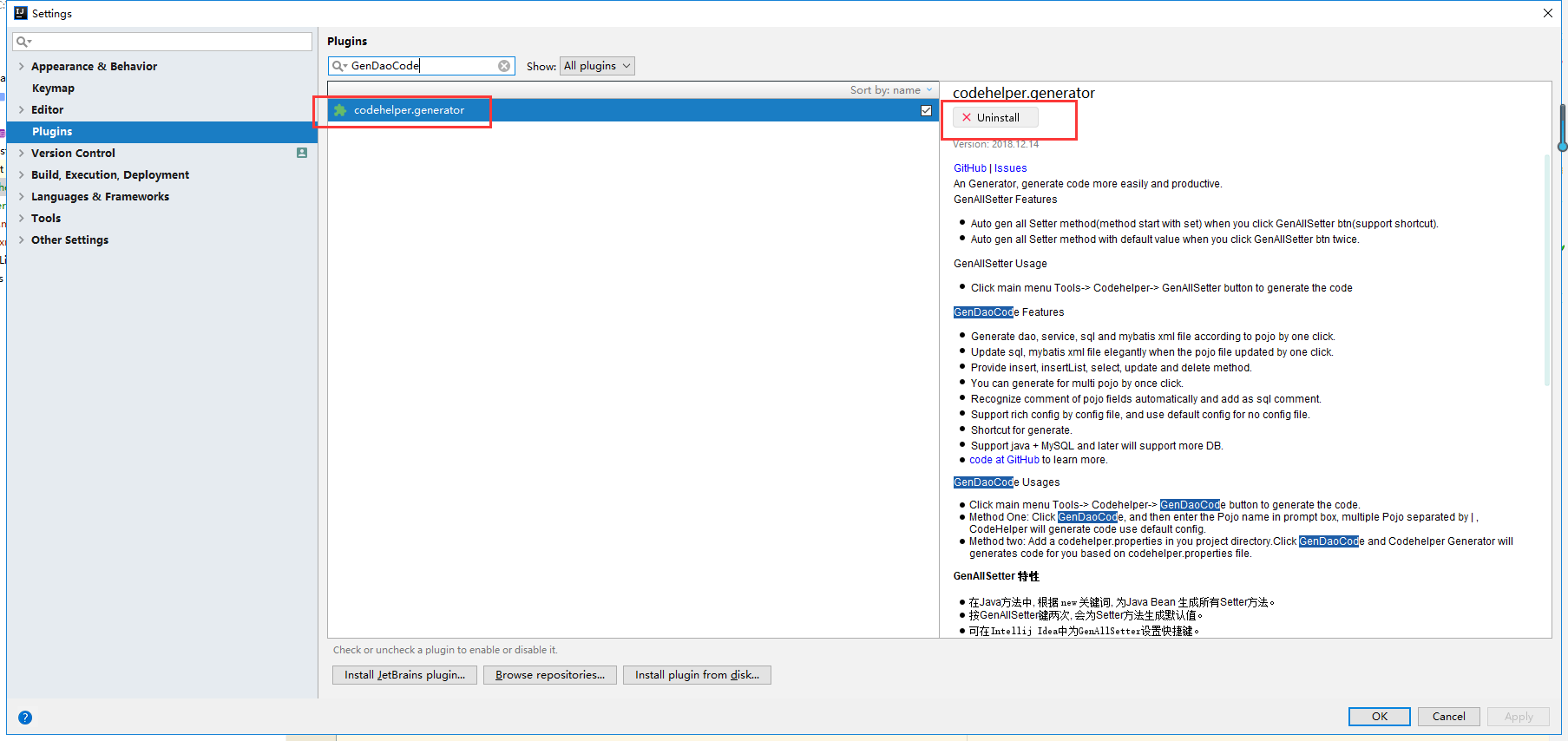1568x741 pixels.
Task: Click Browse repositories button
Action: click(x=550, y=675)
